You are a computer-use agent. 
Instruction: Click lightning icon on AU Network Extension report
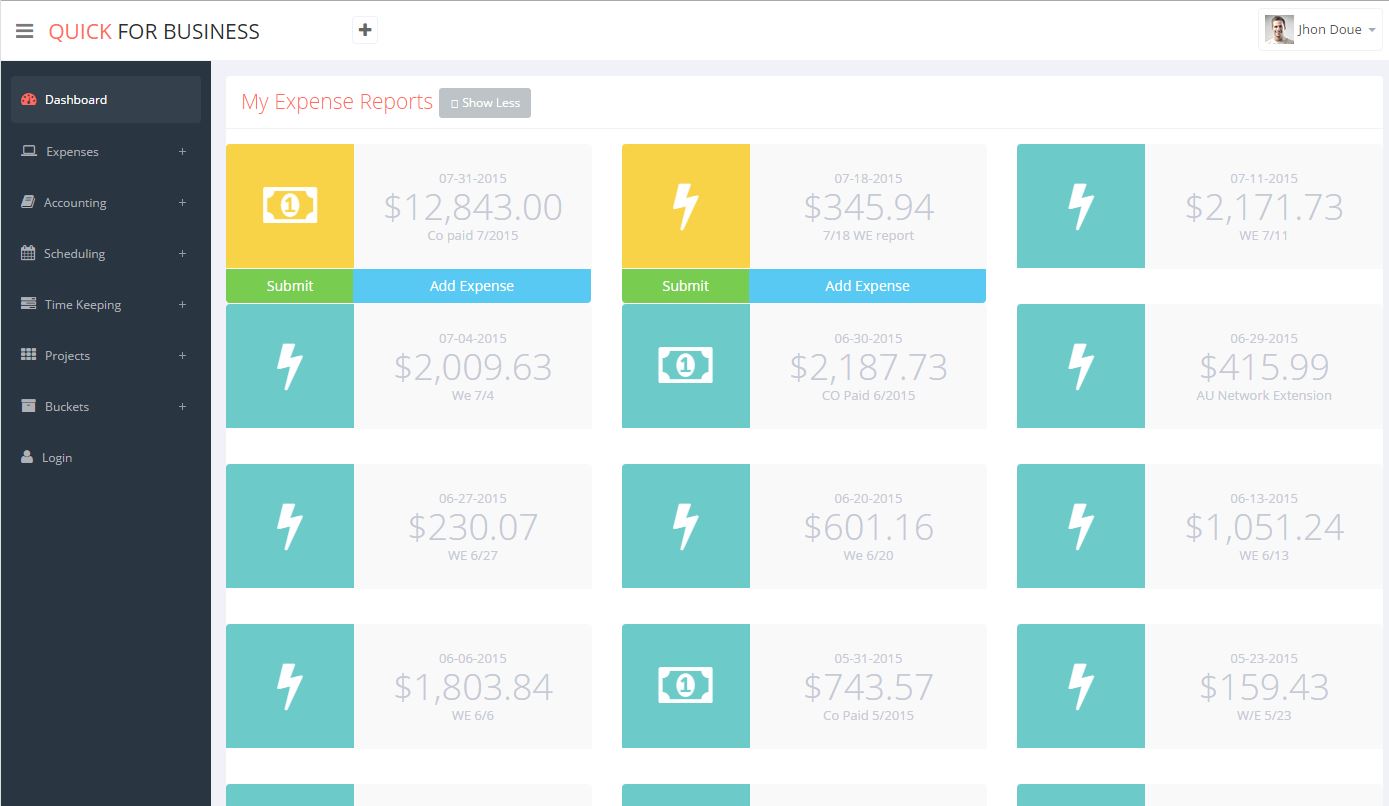[x=1081, y=366]
